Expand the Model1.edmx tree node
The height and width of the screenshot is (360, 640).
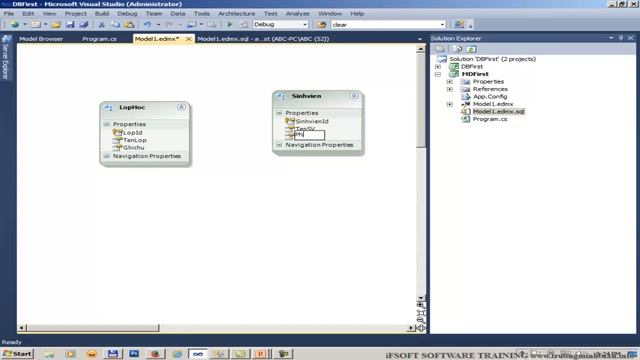click(450, 104)
